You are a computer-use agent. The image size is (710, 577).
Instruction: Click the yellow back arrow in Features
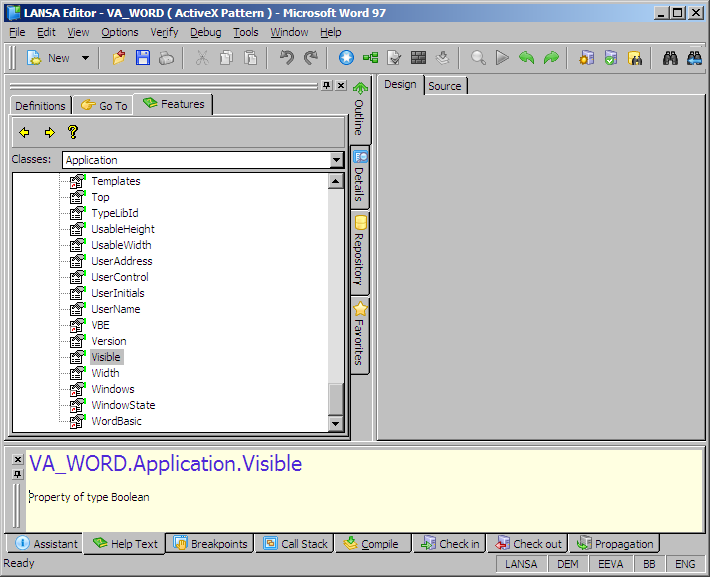[x=25, y=132]
